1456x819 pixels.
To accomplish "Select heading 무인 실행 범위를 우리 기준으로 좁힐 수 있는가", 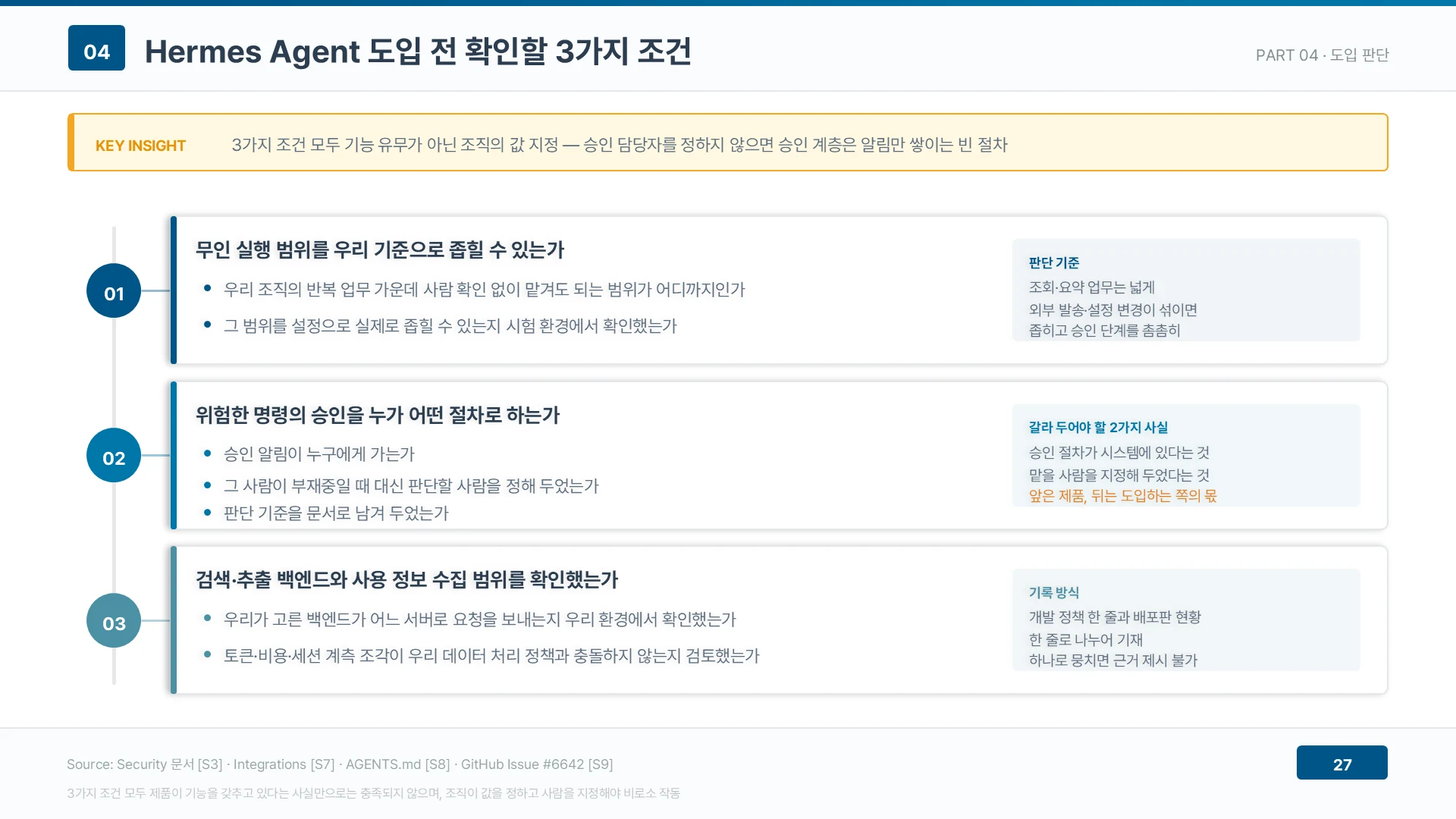I will point(380,249).
